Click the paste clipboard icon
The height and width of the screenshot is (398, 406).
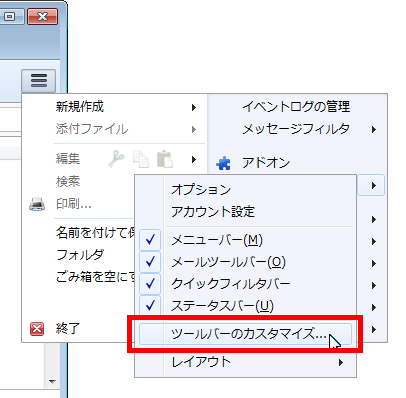click(165, 159)
